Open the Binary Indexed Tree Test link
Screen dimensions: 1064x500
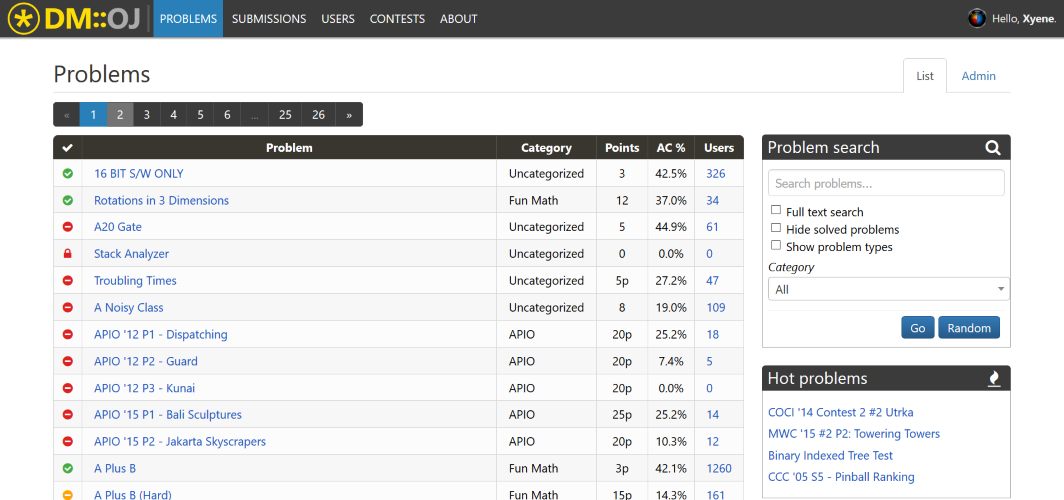coord(831,455)
